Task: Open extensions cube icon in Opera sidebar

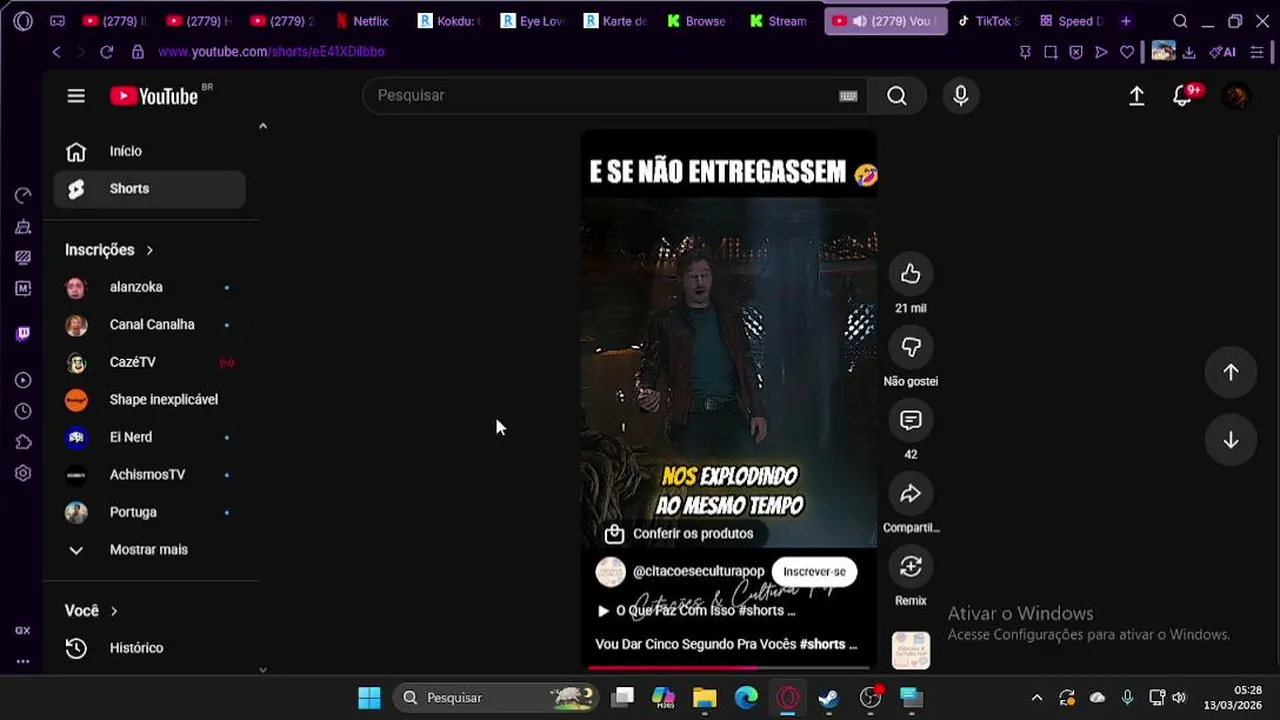Action: pos(23,442)
